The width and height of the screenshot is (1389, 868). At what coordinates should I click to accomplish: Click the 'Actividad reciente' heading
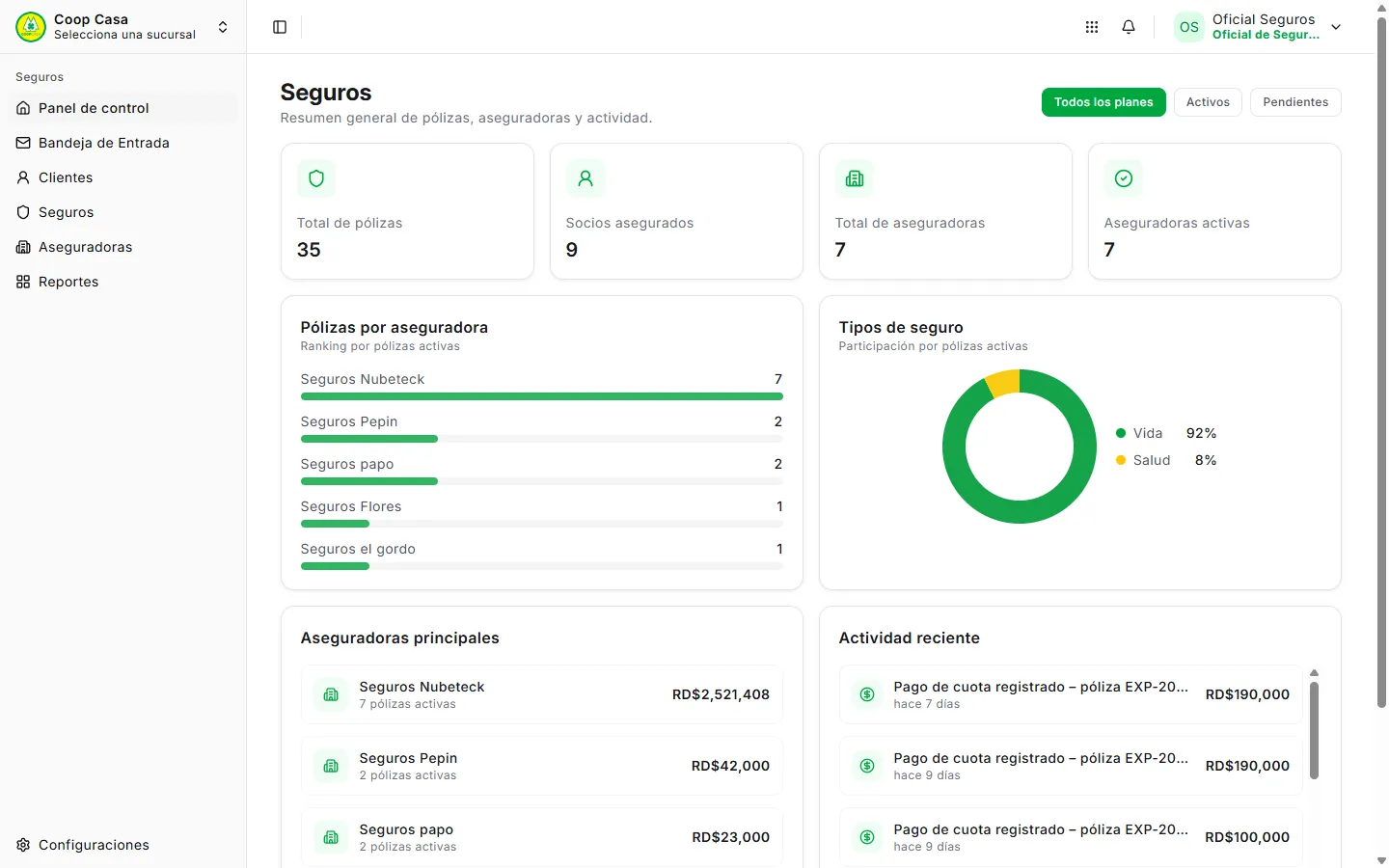(910, 638)
